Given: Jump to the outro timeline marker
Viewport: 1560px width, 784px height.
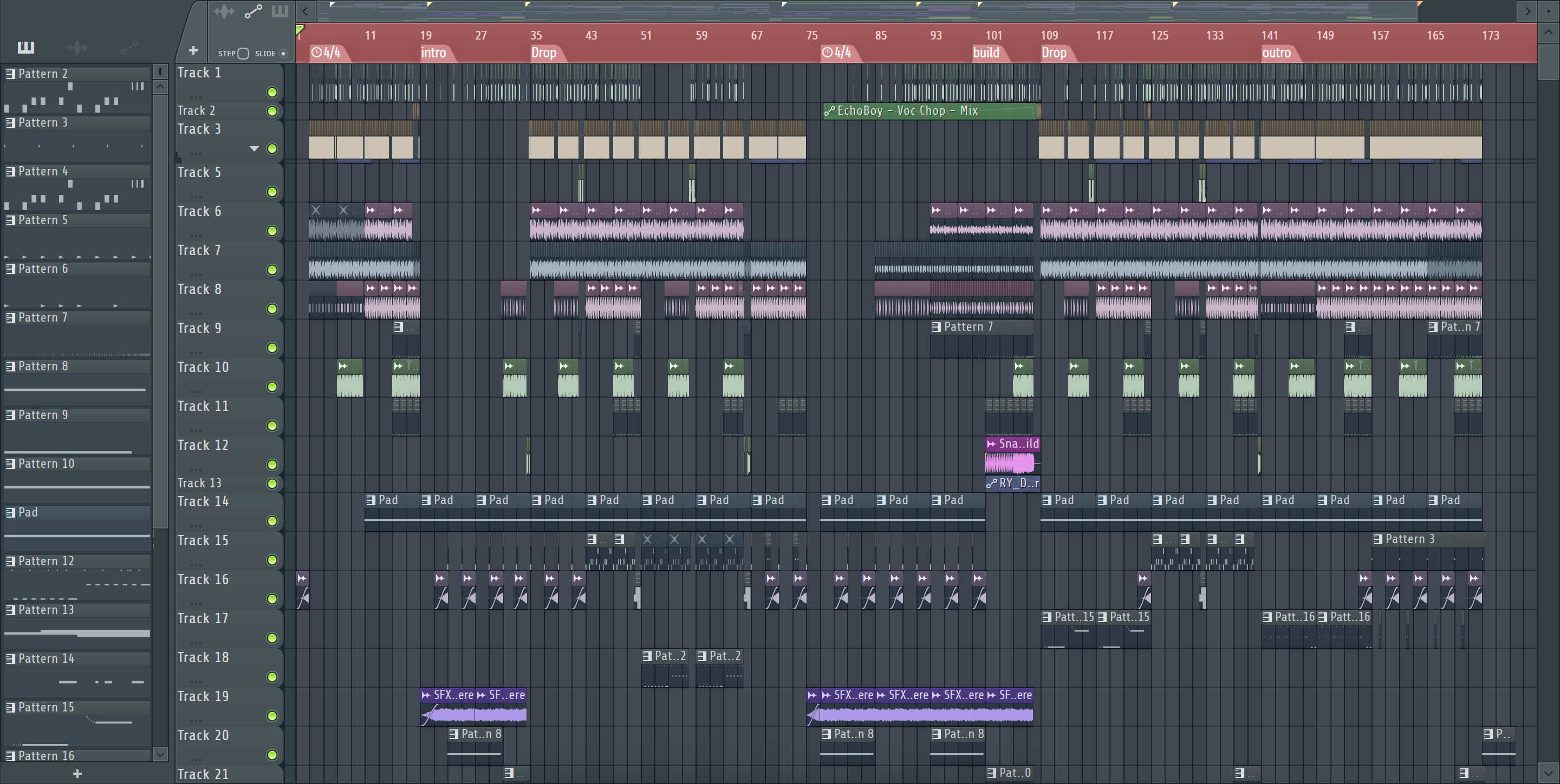Looking at the screenshot, I should [x=1276, y=53].
